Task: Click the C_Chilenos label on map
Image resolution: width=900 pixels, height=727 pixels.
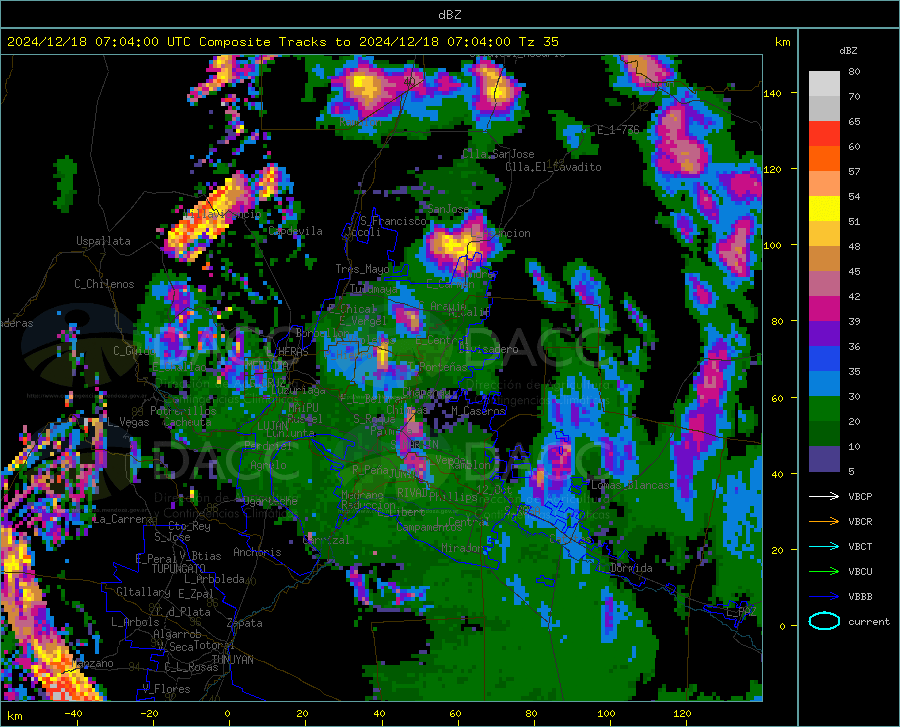Action: pyautogui.click(x=104, y=284)
